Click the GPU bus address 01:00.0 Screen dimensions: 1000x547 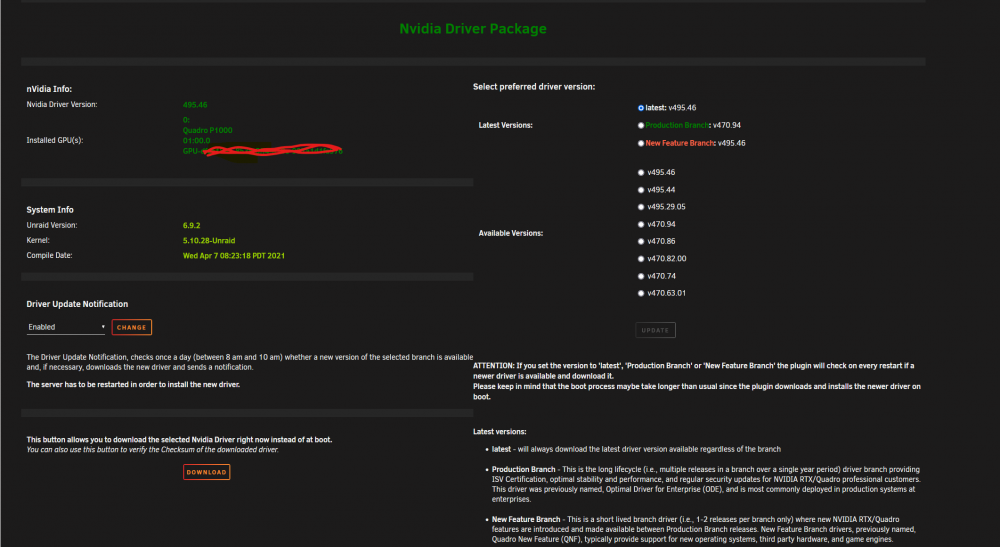[196, 141]
